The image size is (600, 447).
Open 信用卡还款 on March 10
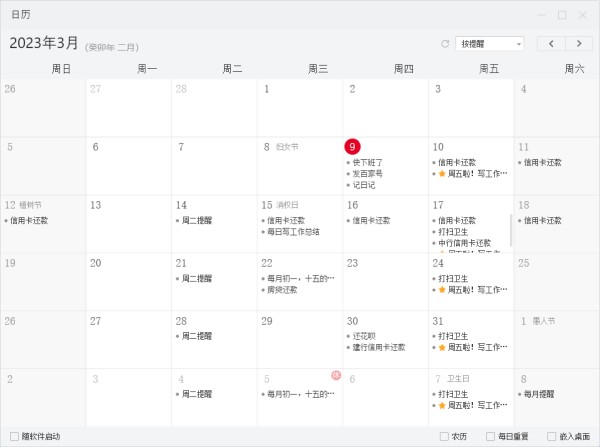[457, 163]
